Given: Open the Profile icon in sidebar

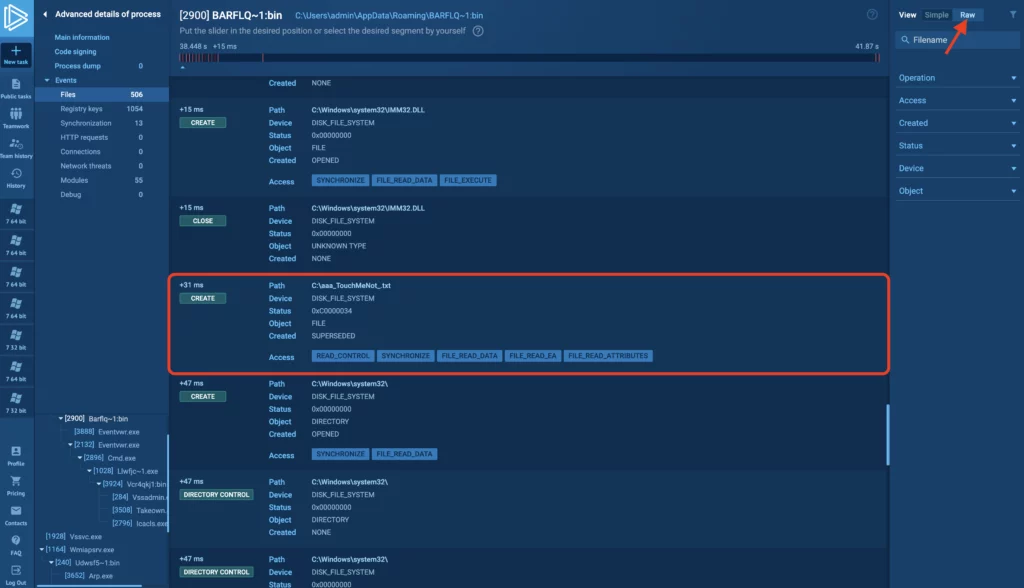Looking at the screenshot, I should point(16,452).
